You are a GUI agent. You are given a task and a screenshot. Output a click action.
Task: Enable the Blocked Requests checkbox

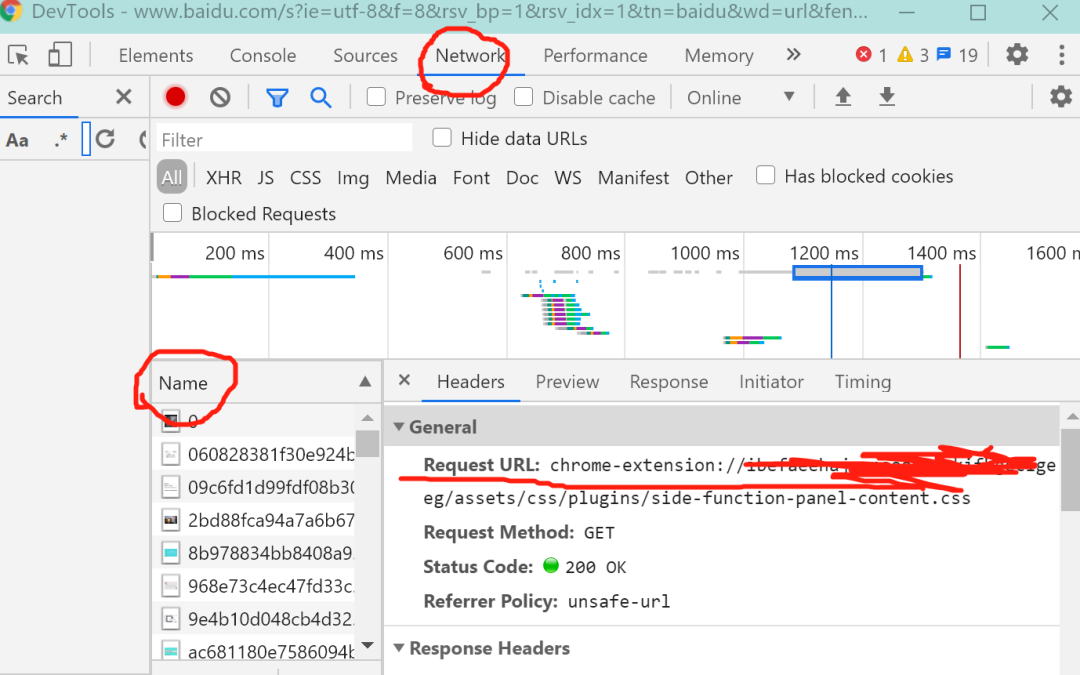pyautogui.click(x=172, y=213)
